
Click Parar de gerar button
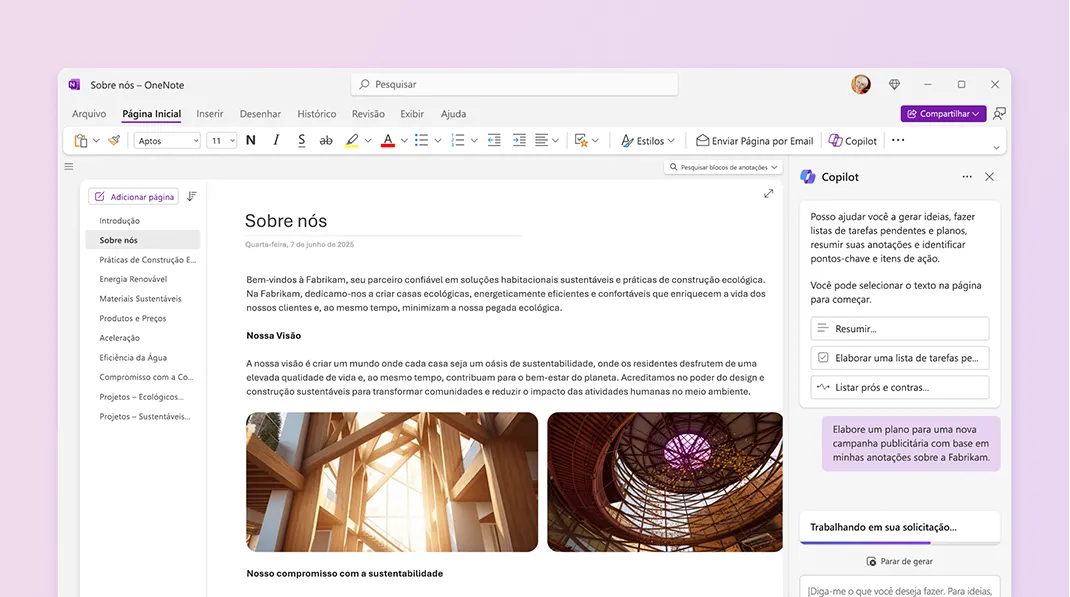tap(899, 562)
